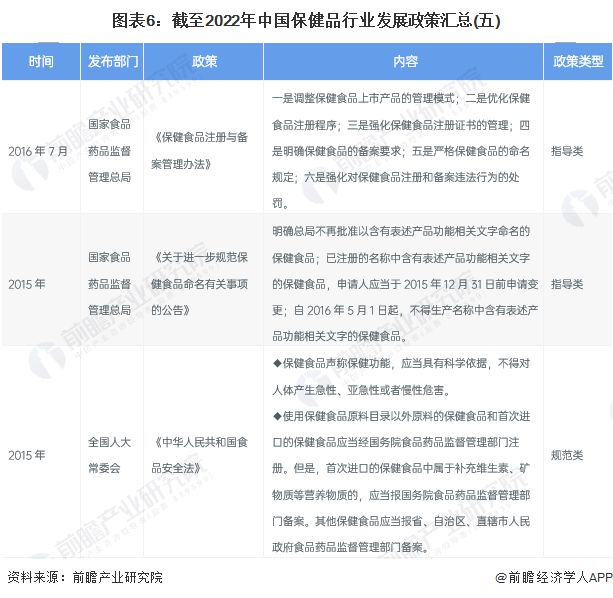Image resolution: width=613 pixels, height=598 pixels.
Task: Click the 时间 column header
Action: [x=41, y=62]
